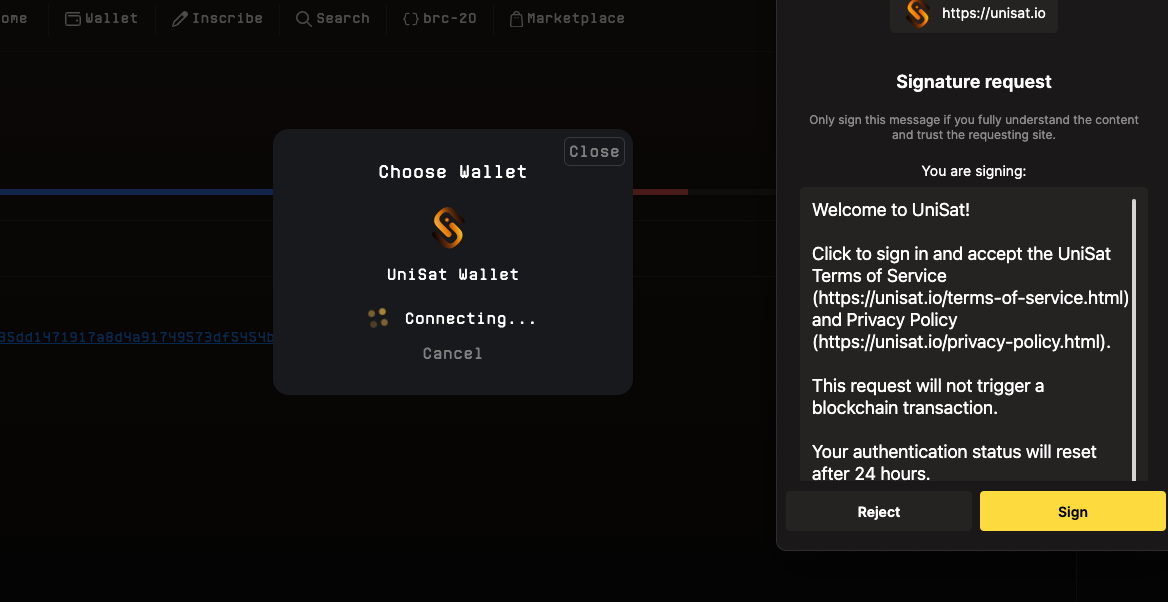Click the 'will not trigger a blockchain transaction' text

[x=928, y=397]
